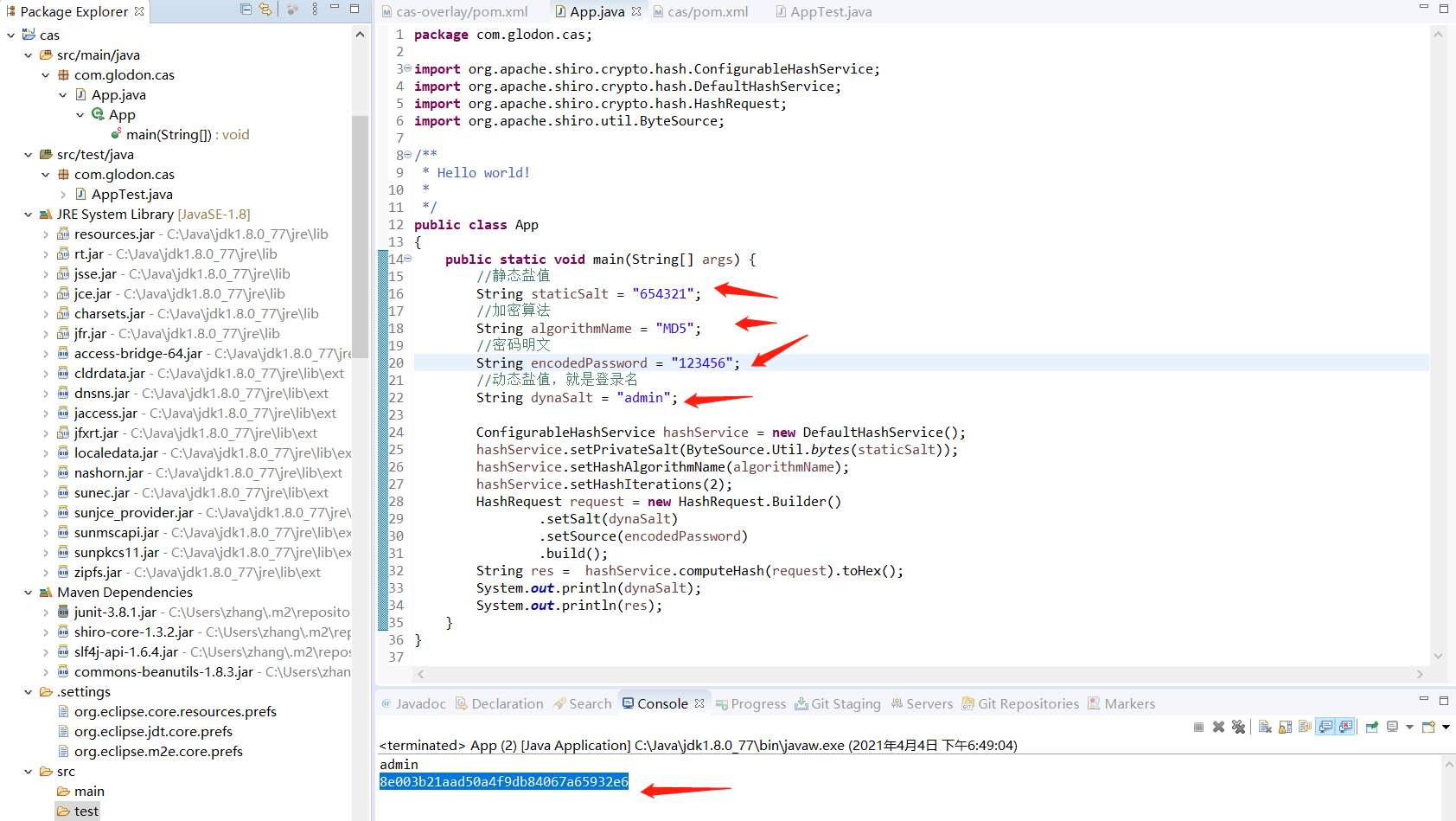Collapse all in Package Explorer
The width and height of the screenshot is (1456, 821).
(246, 10)
